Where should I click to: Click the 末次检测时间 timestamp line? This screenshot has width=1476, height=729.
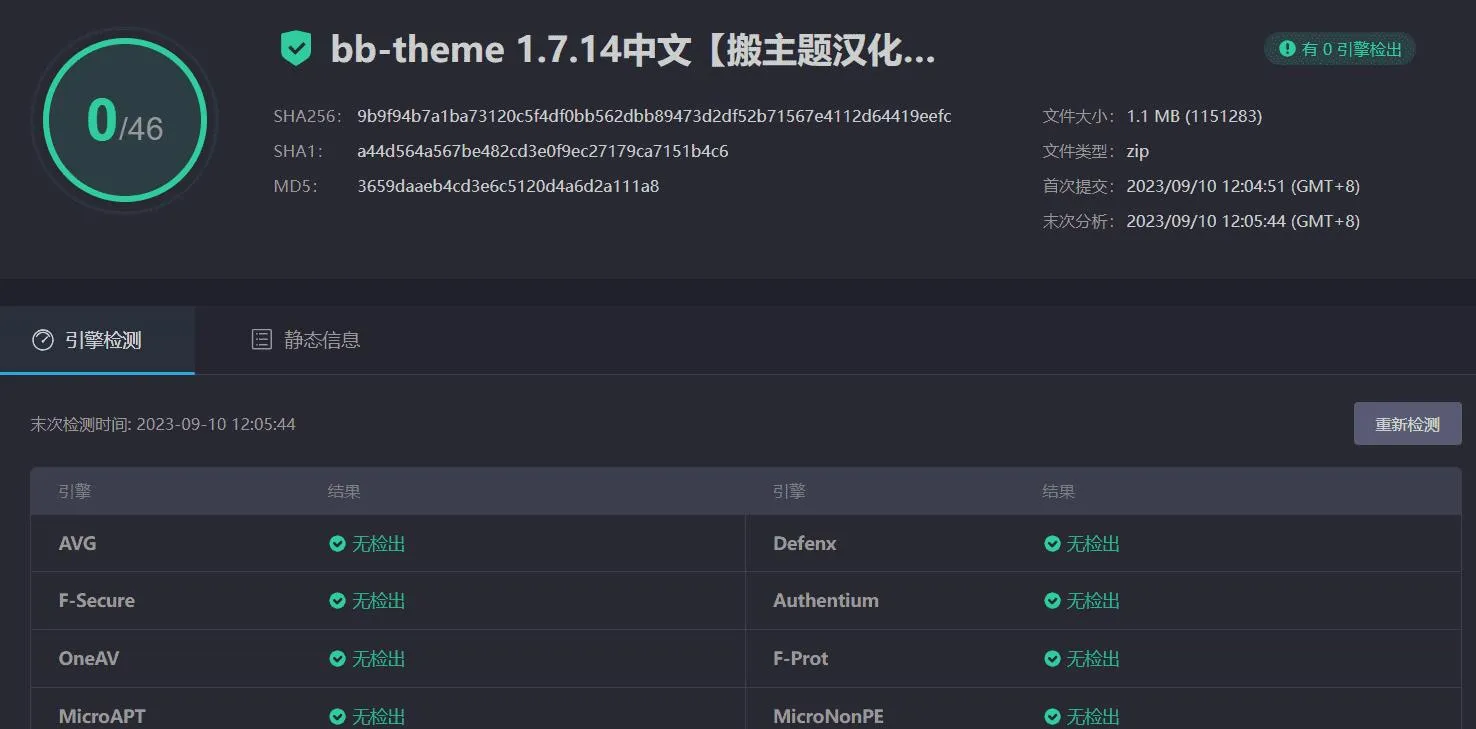163,424
